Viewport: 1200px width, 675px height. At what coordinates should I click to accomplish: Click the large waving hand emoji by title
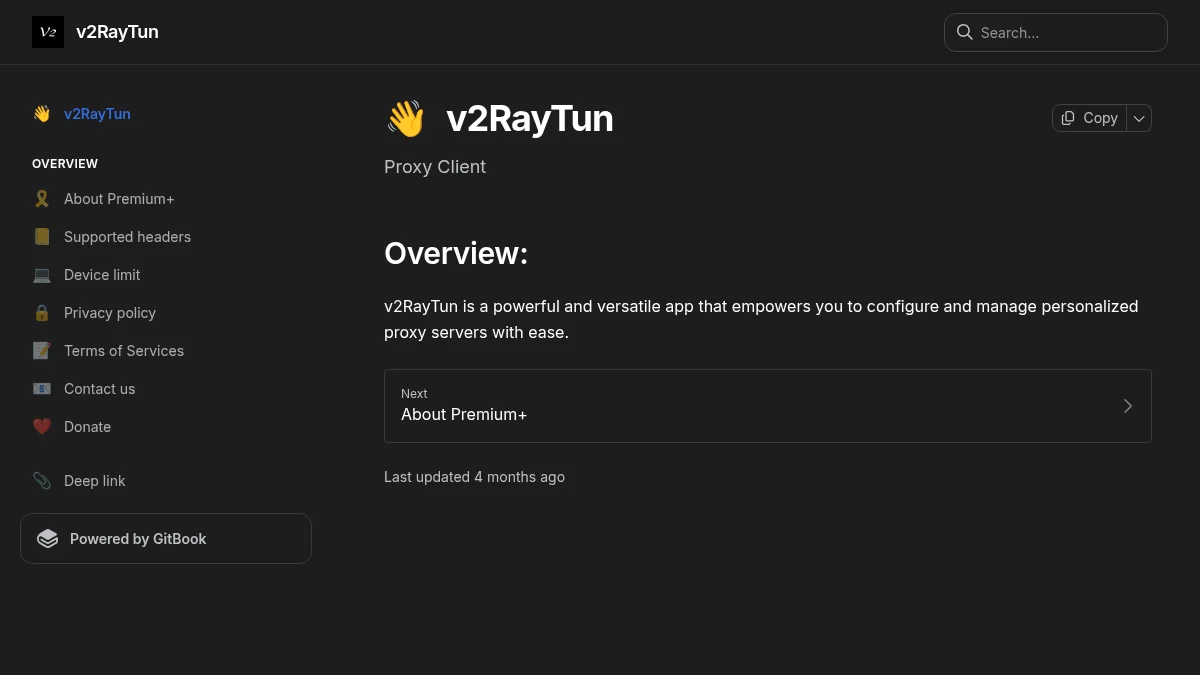[406, 119]
